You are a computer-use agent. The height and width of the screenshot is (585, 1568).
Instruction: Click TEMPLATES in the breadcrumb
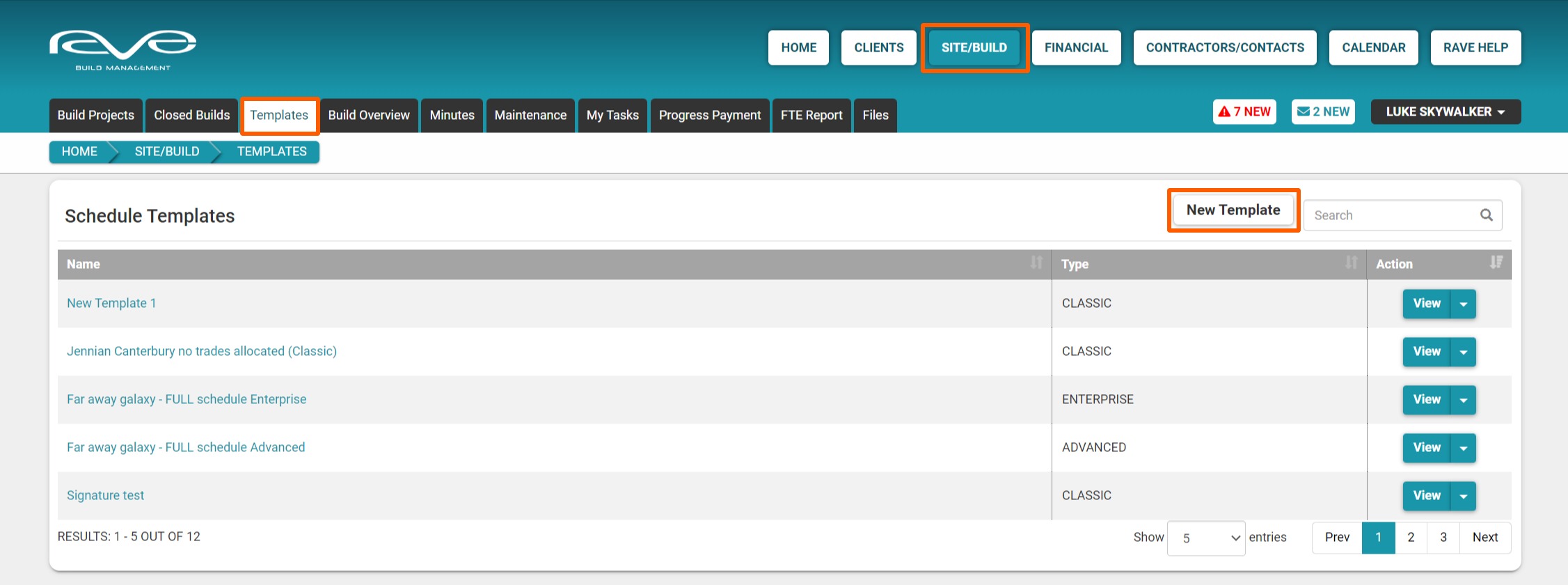272,152
